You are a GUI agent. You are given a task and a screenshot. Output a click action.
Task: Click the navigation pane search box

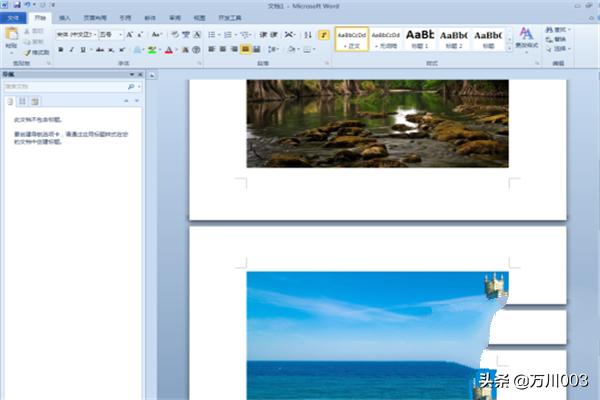(x=66, y=87)
